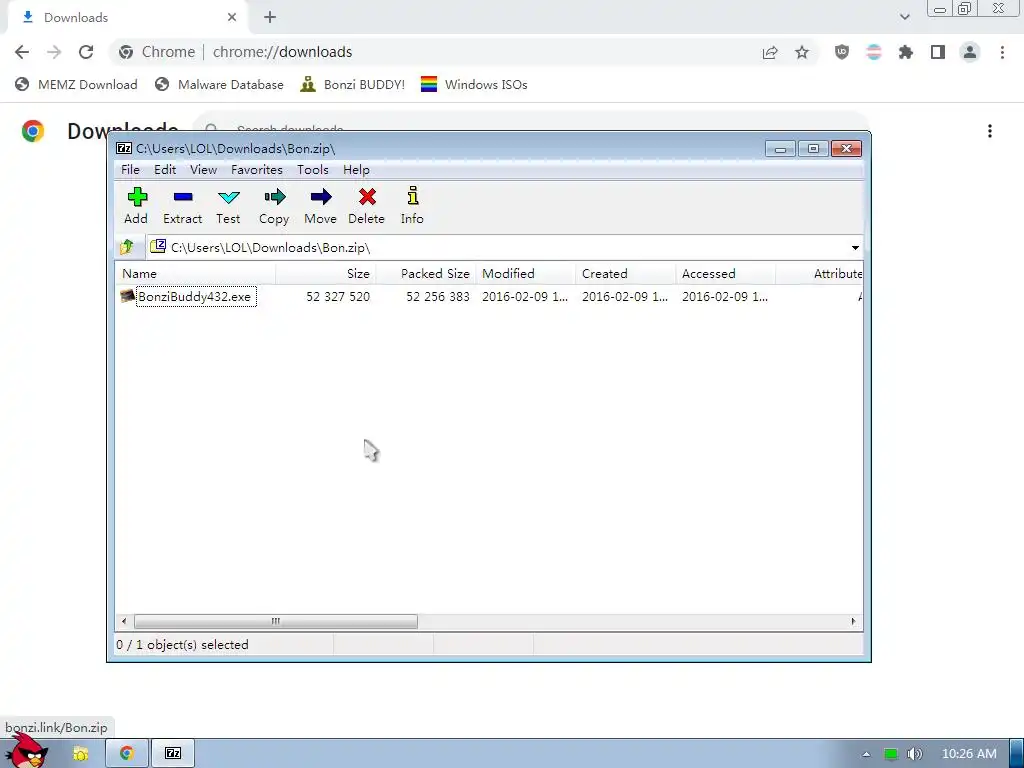The image size is (1024, 768).
Task: Click the horizontal scrollbar thumb in 7-Zip
Action: point(276,621)
